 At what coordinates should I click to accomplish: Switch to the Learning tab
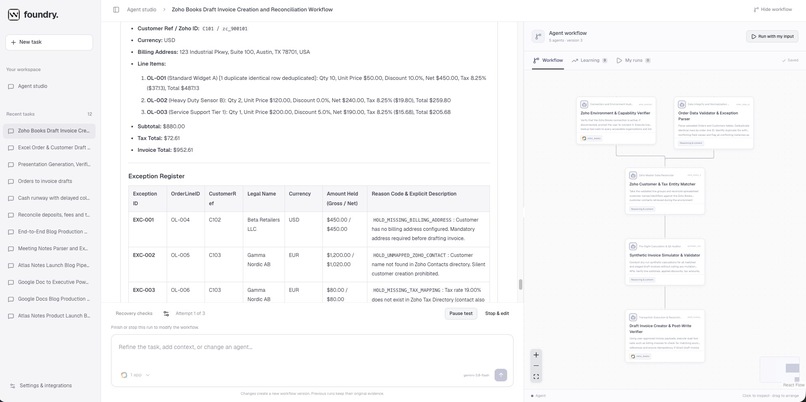pos(590,60)
